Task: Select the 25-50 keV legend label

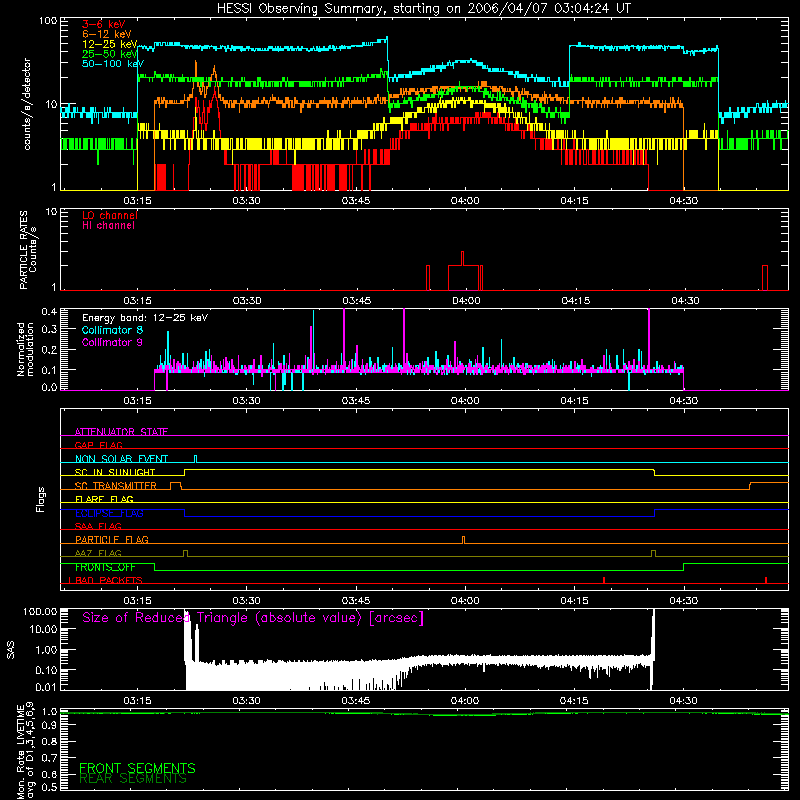Action: (x=109, y=54)
